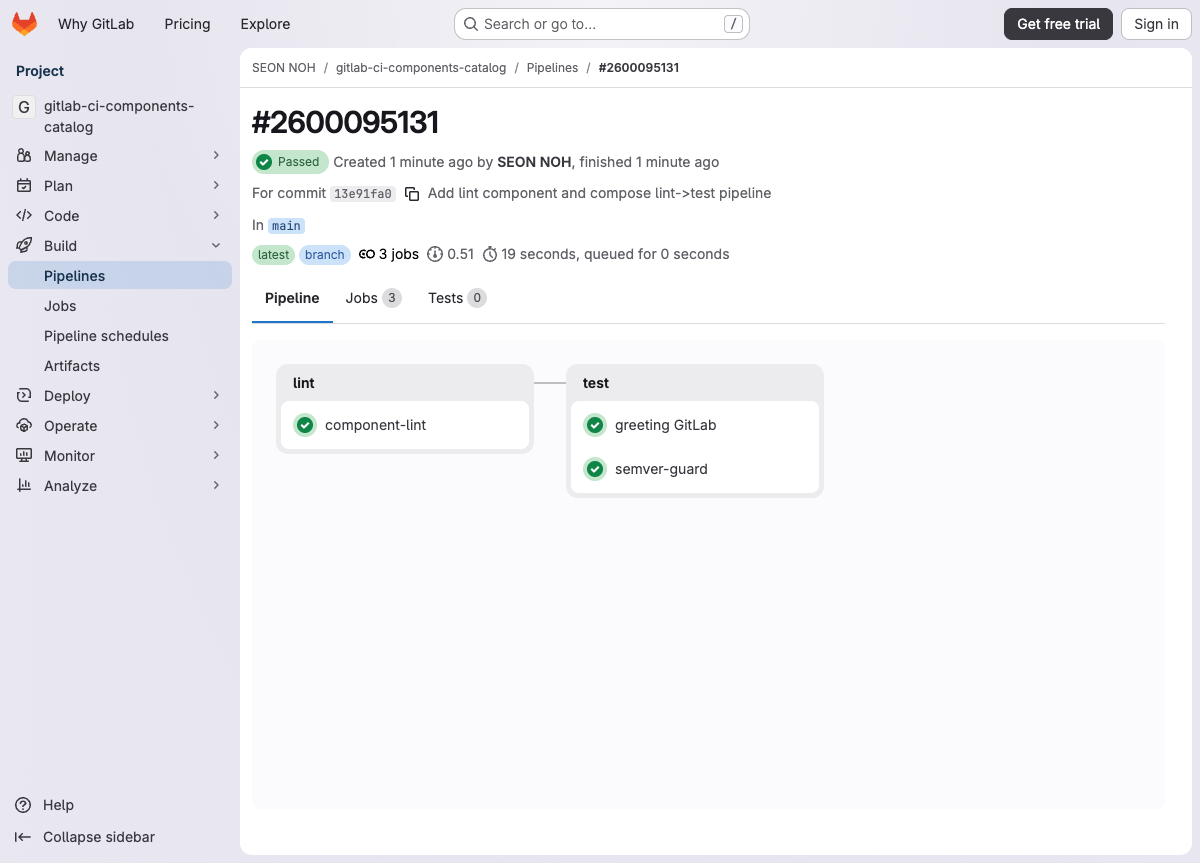Click the jobs link icon beside 3 jobs
1200x863 pixels.
click(x=367, y=254)
